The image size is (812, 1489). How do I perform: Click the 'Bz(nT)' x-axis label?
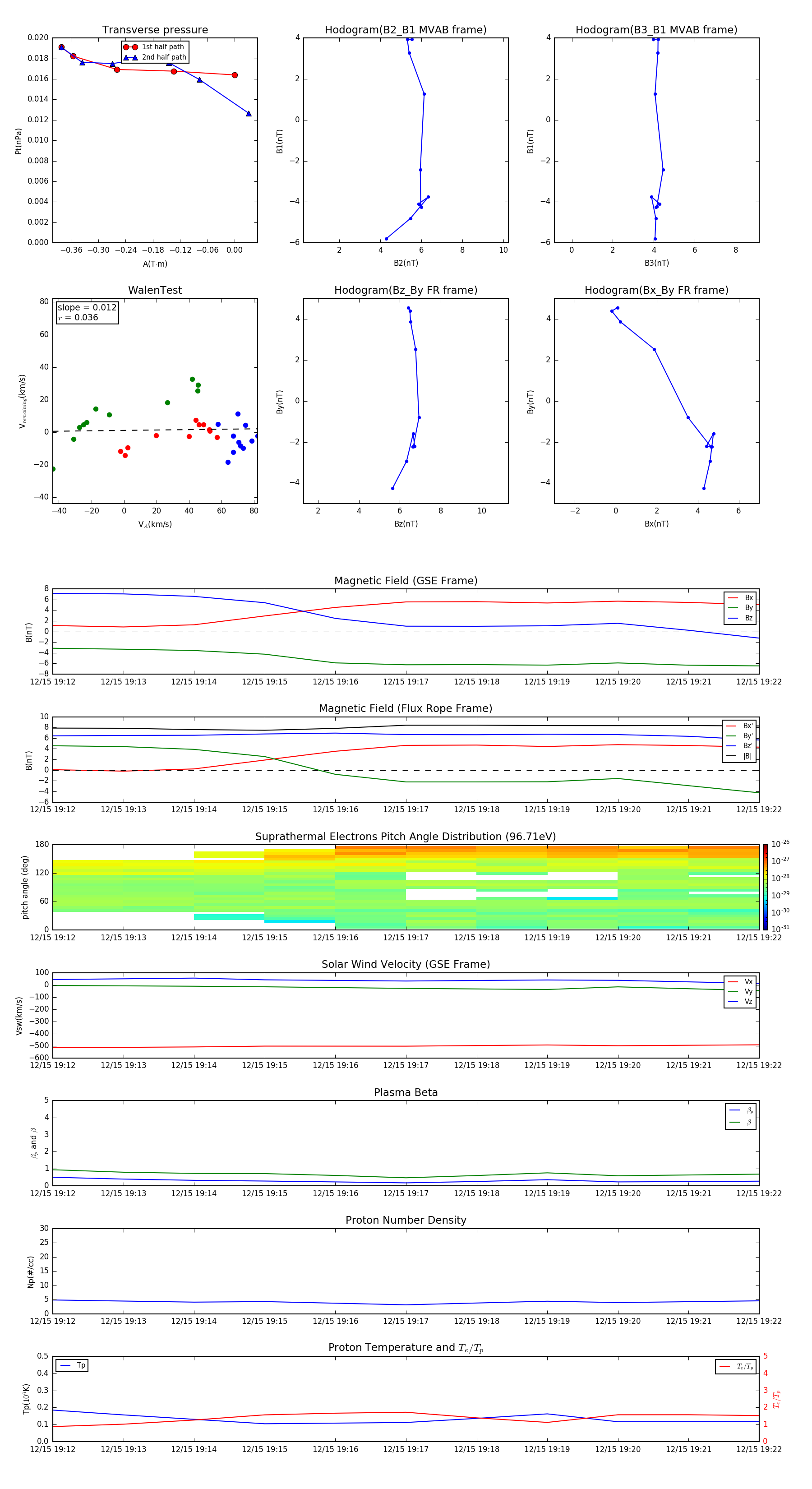406,524
